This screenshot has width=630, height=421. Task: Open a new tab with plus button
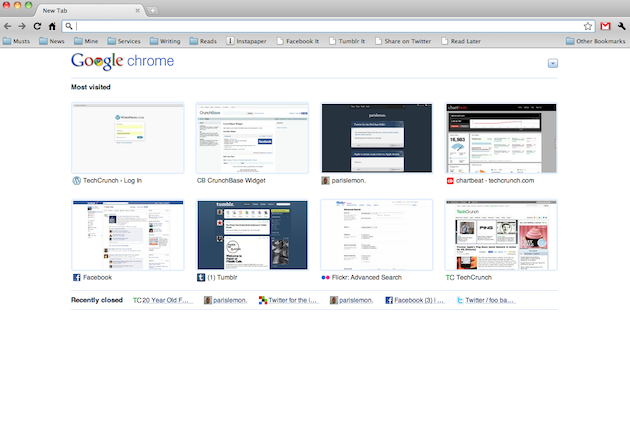point(153,11)
